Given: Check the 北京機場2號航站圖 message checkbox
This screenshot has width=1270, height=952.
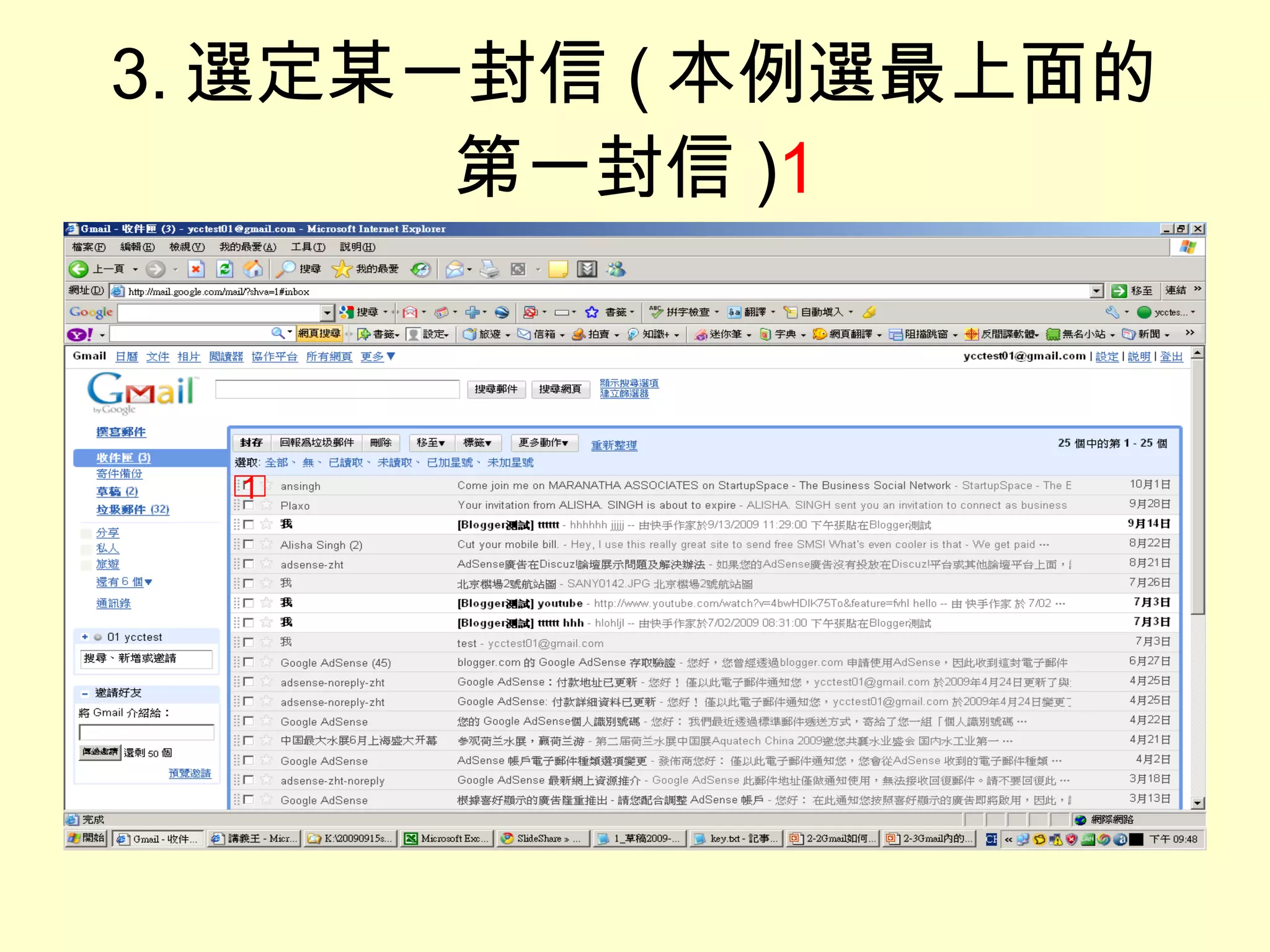Looking at the screenshot, I should (x=249, y=583).
